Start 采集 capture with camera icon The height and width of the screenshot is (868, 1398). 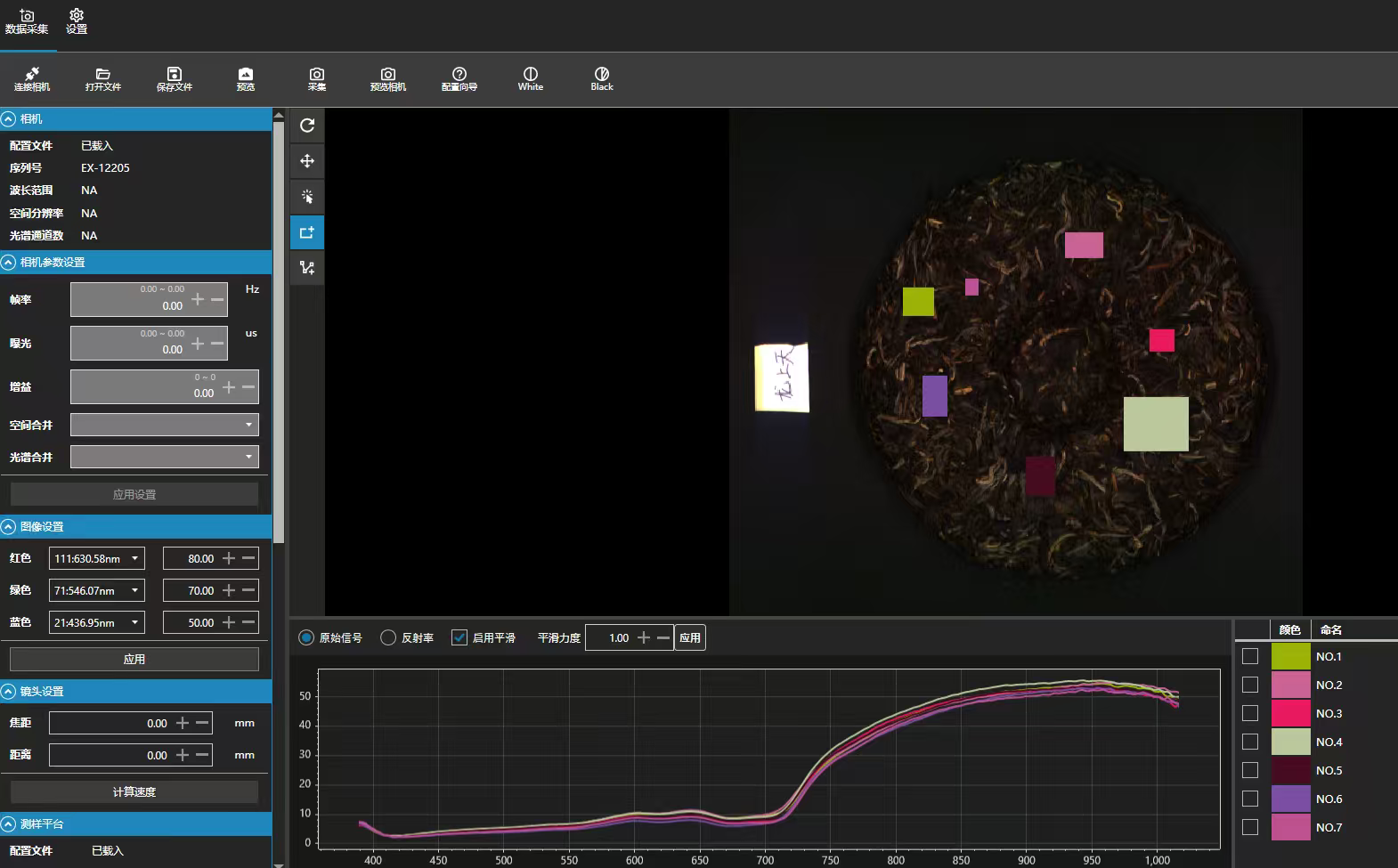pos(316,78)
